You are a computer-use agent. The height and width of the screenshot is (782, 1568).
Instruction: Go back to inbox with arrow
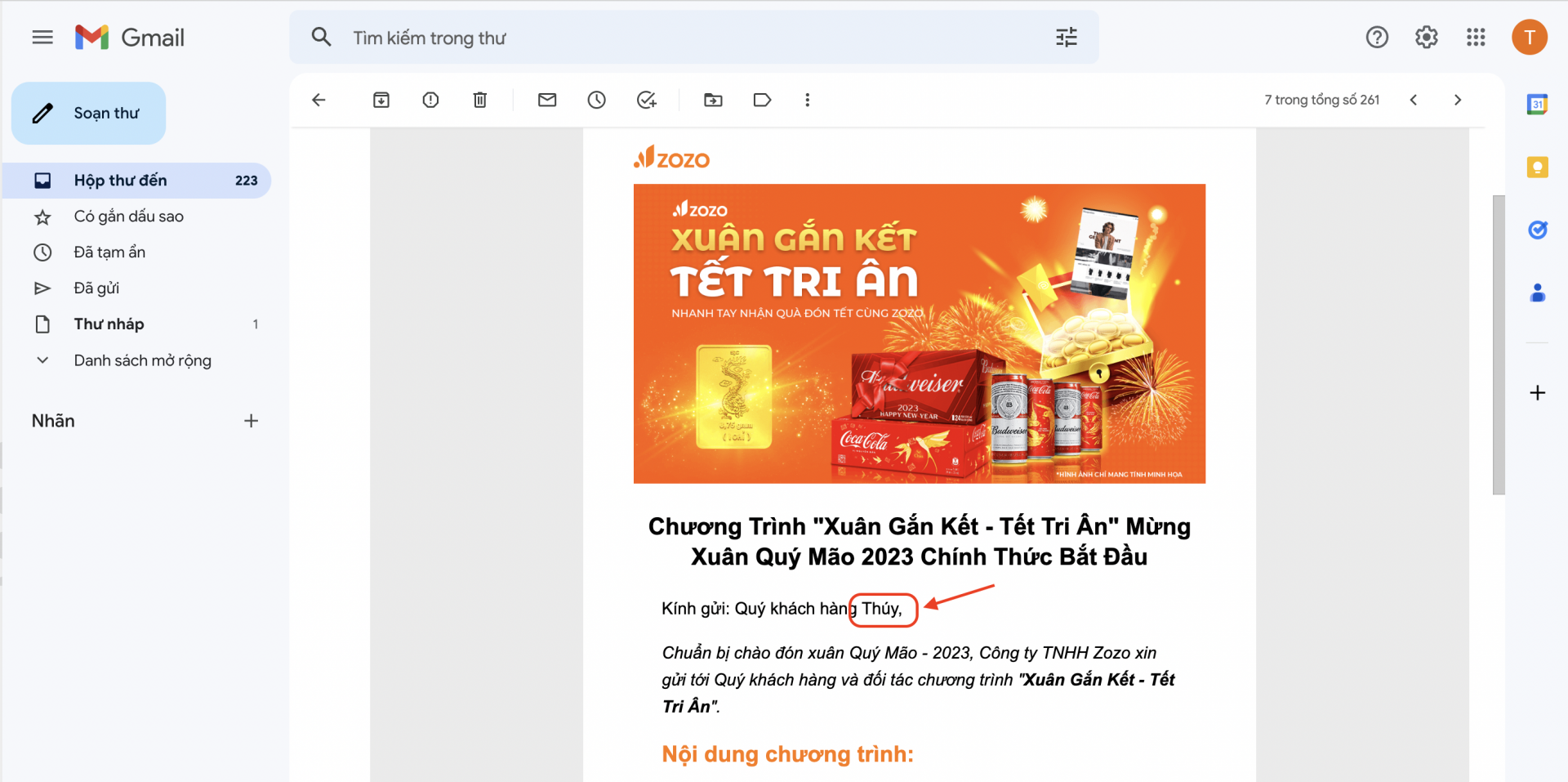pyautogui.click(x=319, y=100)
